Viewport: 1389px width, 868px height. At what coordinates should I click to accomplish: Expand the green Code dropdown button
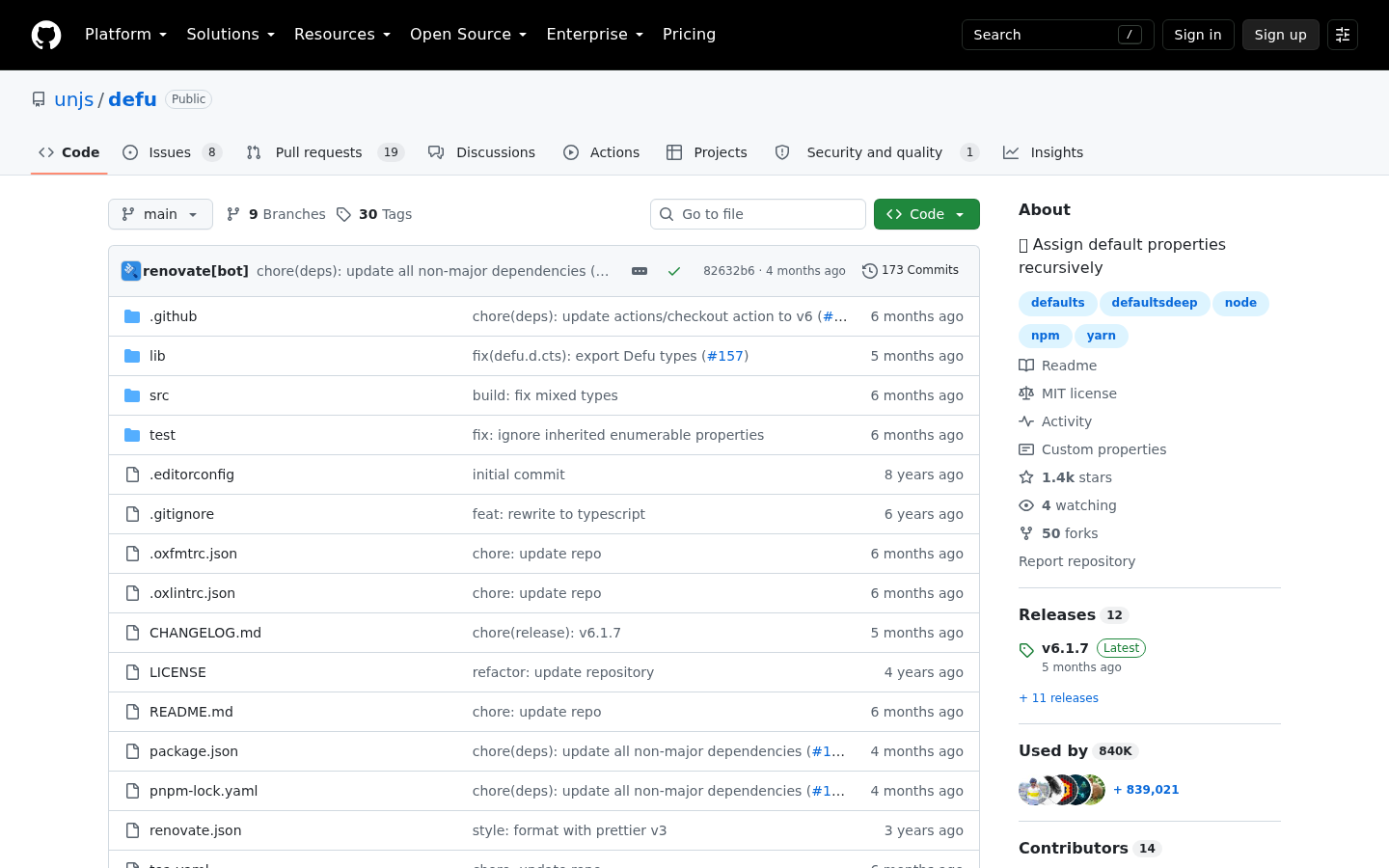pyautogui.click(x=927, y=214)
